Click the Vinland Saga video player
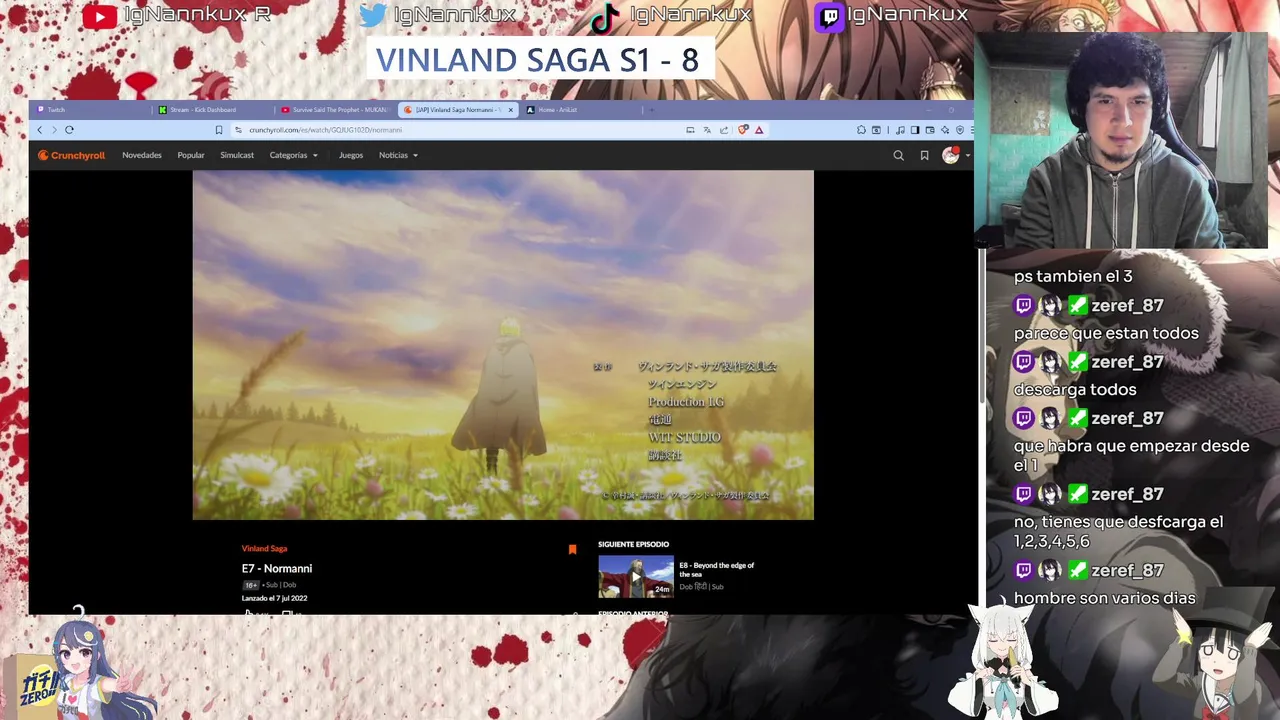 503,345
